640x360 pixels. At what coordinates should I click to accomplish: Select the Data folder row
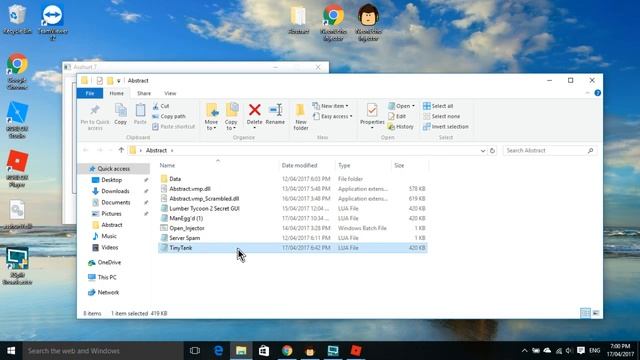tap(293, 179)
